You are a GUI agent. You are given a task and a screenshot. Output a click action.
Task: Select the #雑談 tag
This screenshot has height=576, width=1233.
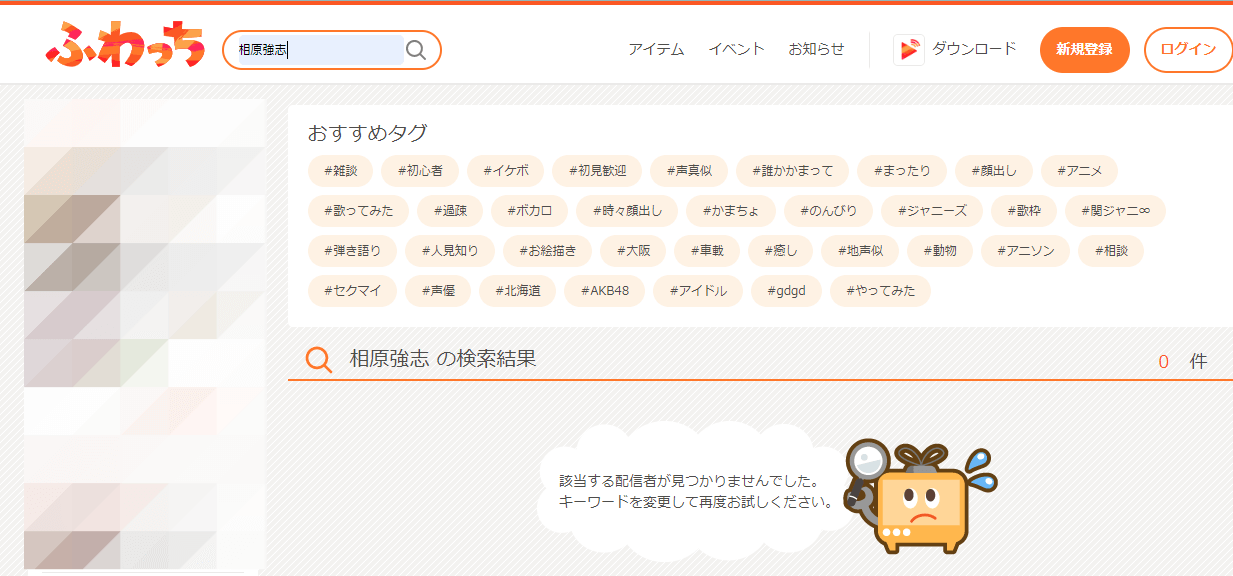click(340, 171)
